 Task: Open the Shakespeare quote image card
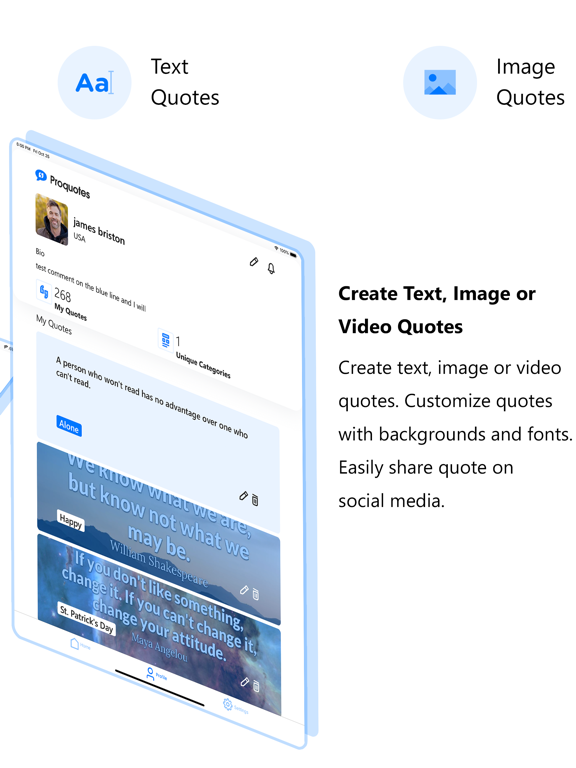click(x=159, y=531)
